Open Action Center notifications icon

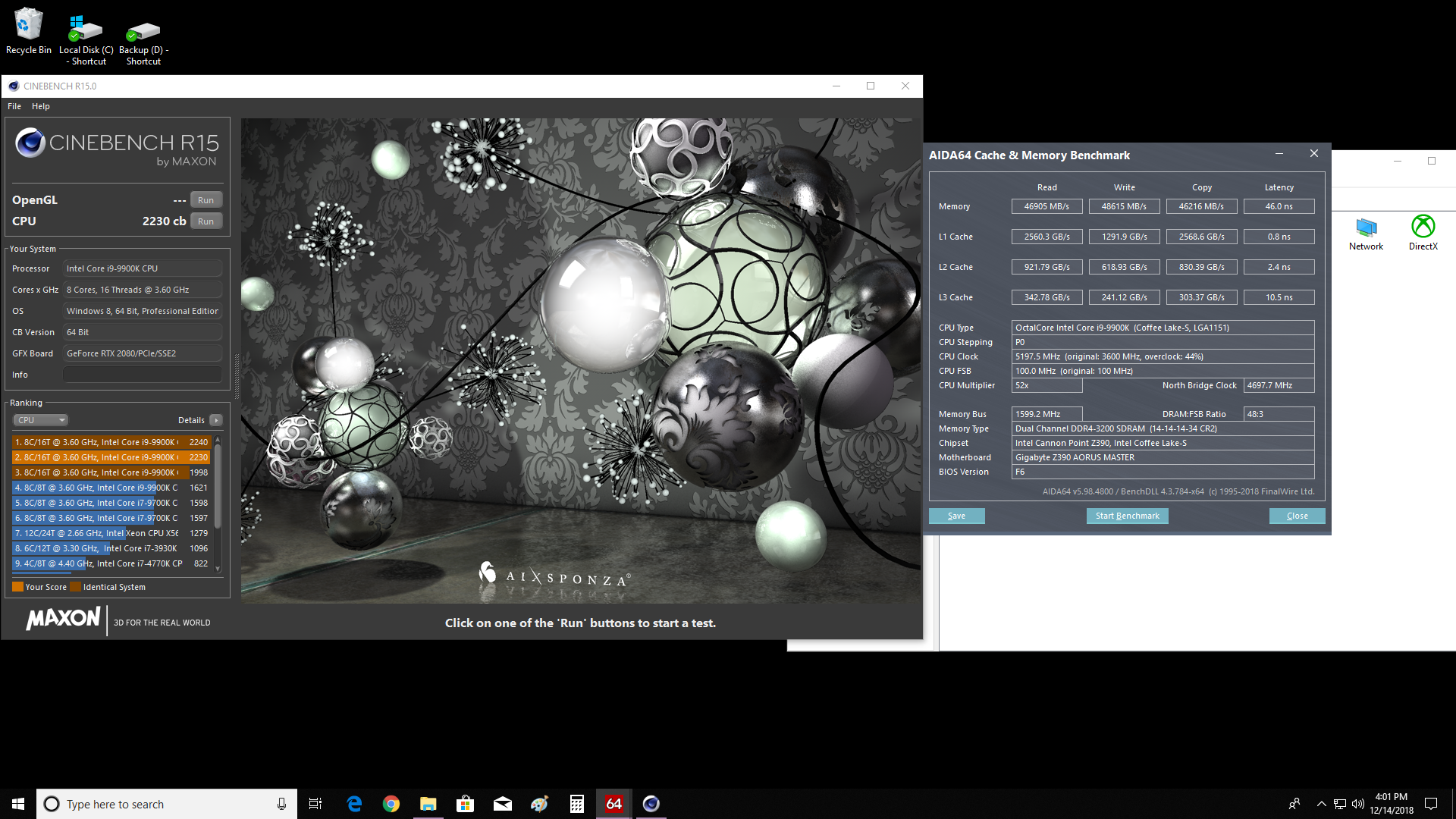[1431, 804]
